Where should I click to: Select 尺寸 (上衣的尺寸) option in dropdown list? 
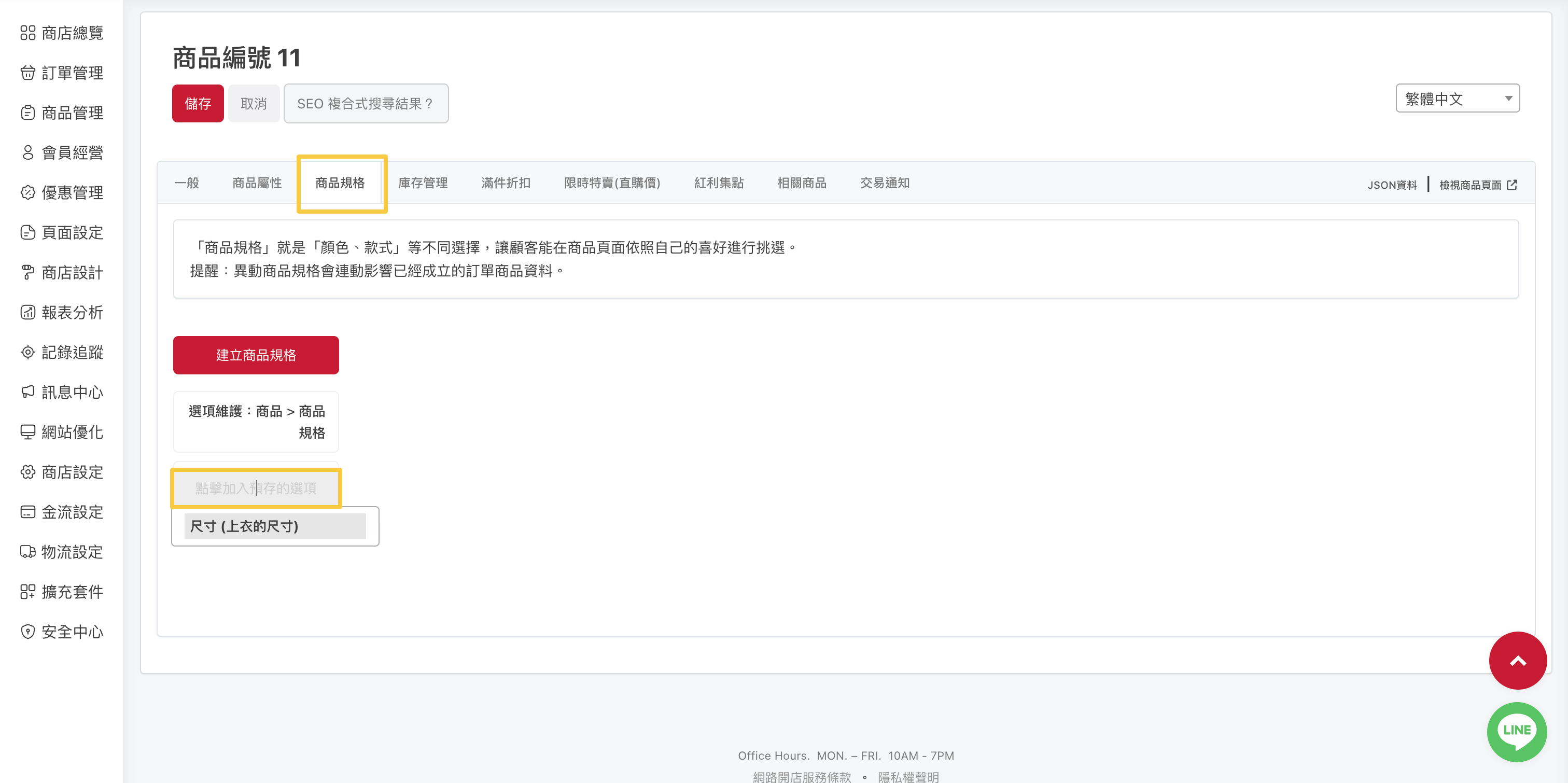click(x=275, y=526)
